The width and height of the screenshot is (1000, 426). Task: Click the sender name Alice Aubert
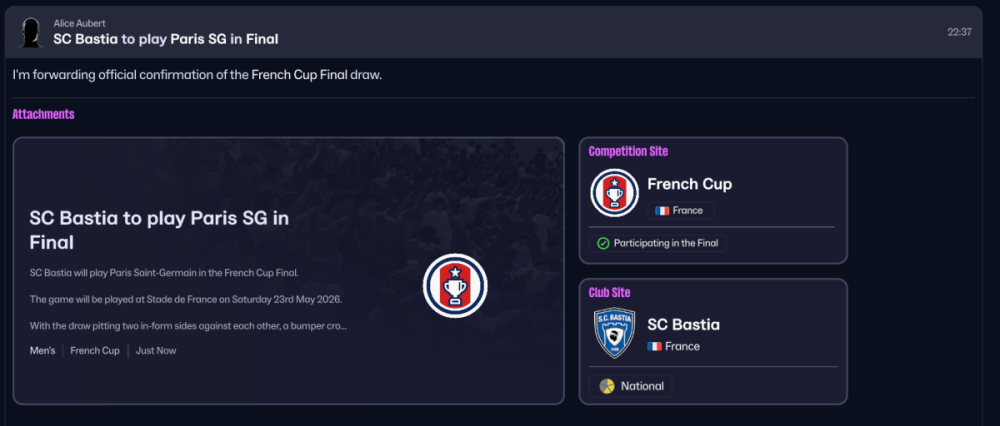tap(80, 22)
